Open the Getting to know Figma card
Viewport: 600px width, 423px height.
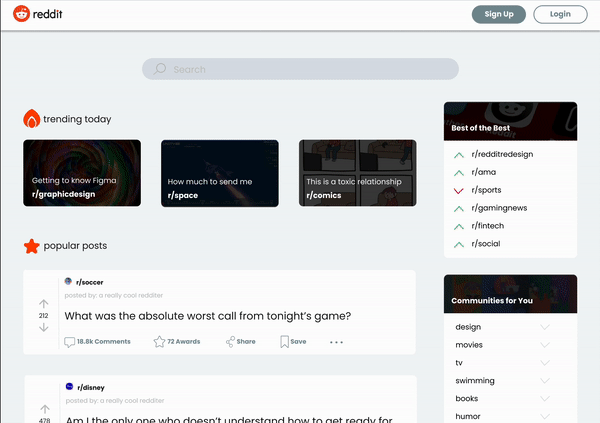[82, 173]
